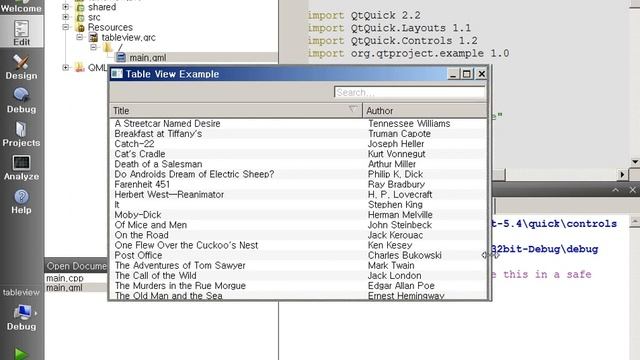This screenshot has width=640, height=360.
Task: Sort by the Author column header
Action: (424, 111)
